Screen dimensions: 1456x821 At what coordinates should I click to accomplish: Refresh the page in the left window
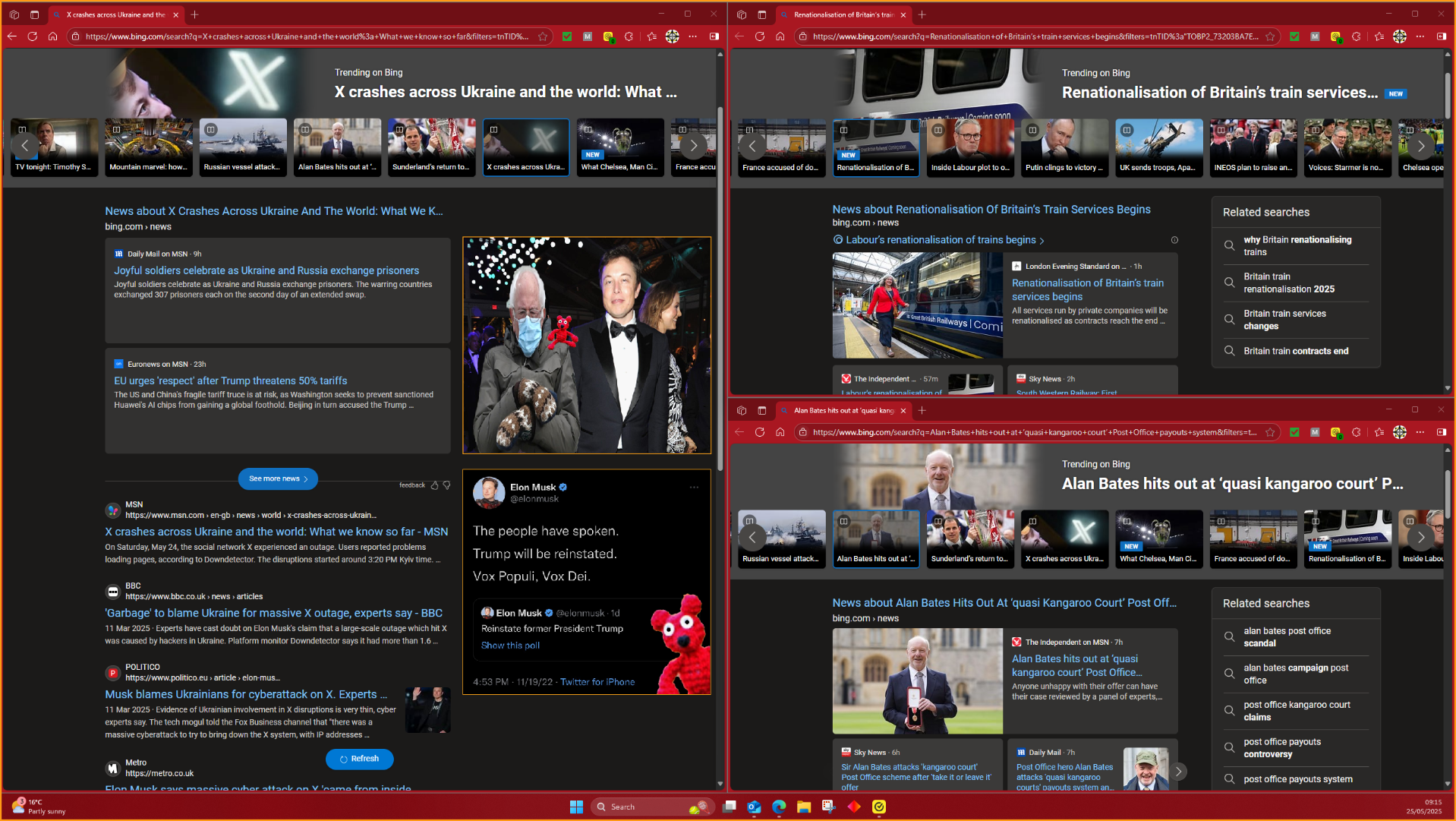pyautogui.click(x=33, y=36)
